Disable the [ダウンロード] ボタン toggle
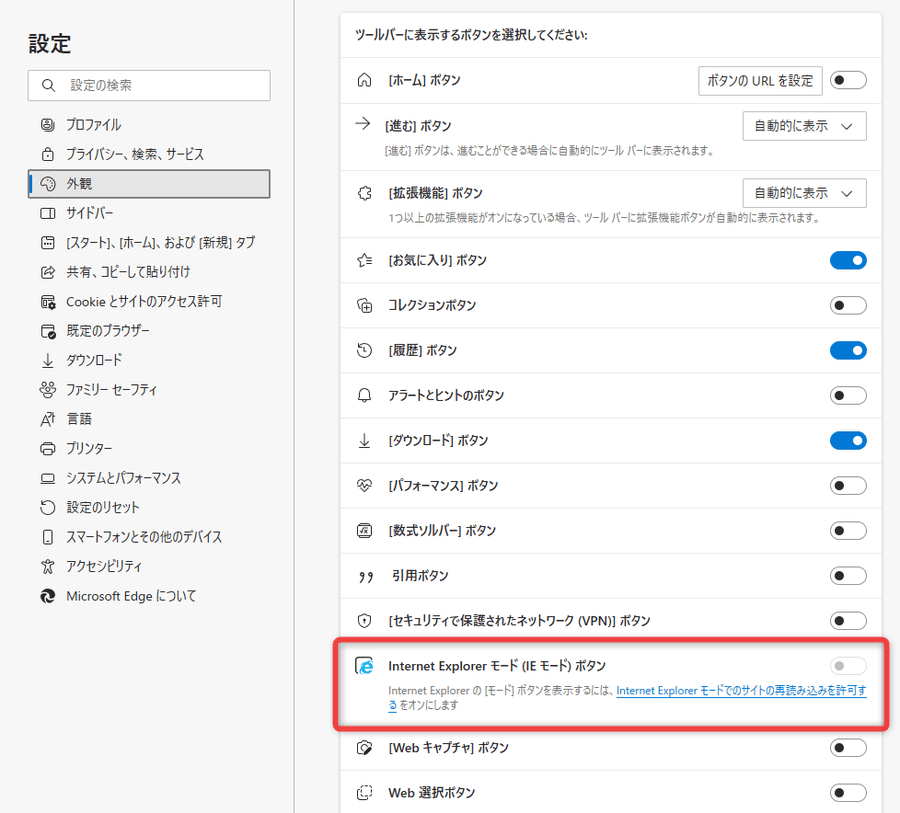 (848, 440)
